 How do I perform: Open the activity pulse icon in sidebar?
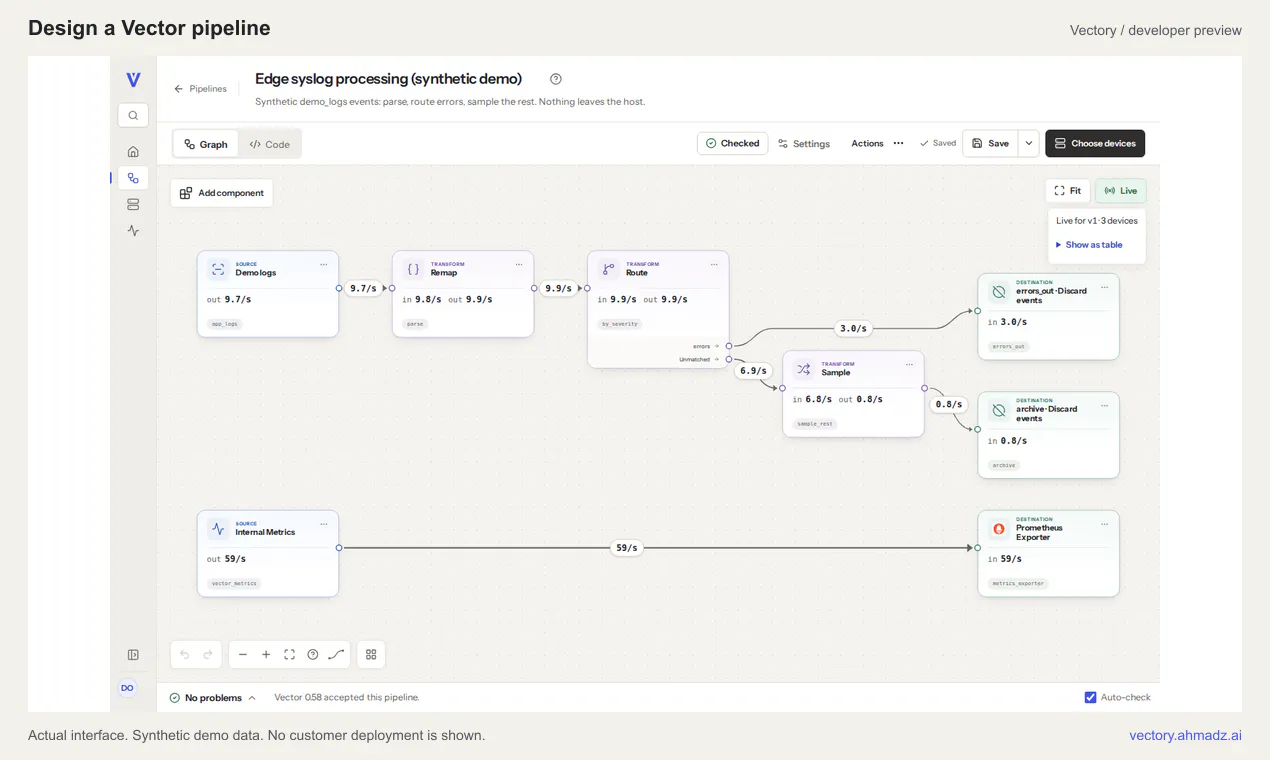tap(133, 230)
